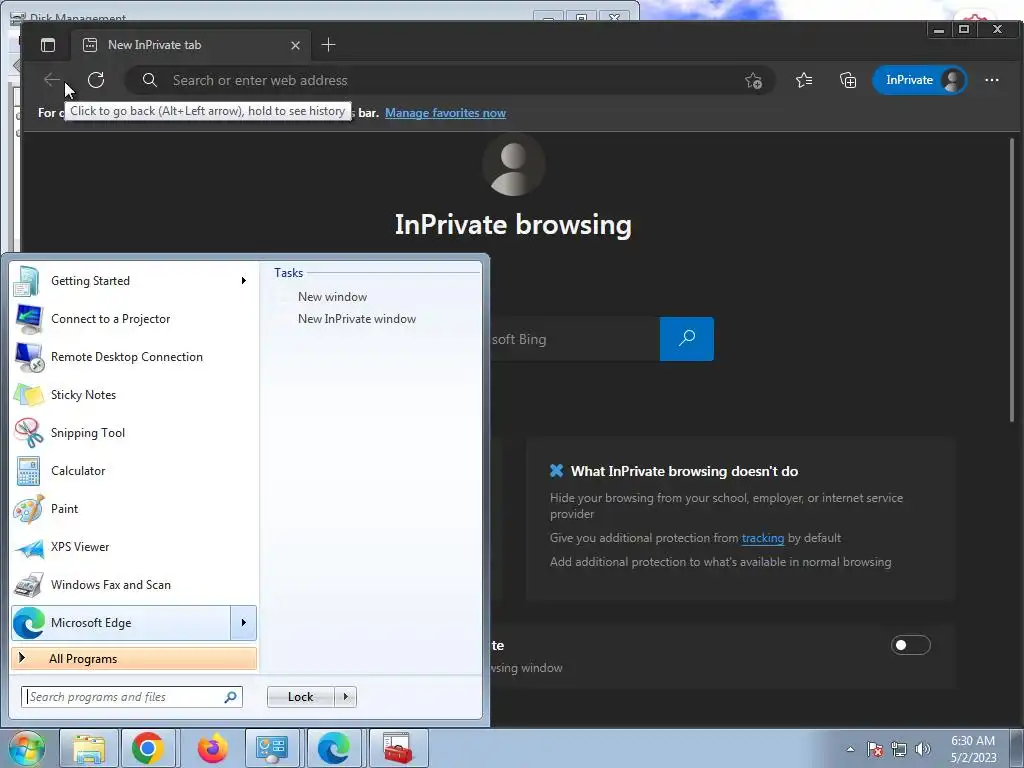Screen dimensions: 1024x768
Task: Launch Google Chrome from taskbar
Action: 148,748
